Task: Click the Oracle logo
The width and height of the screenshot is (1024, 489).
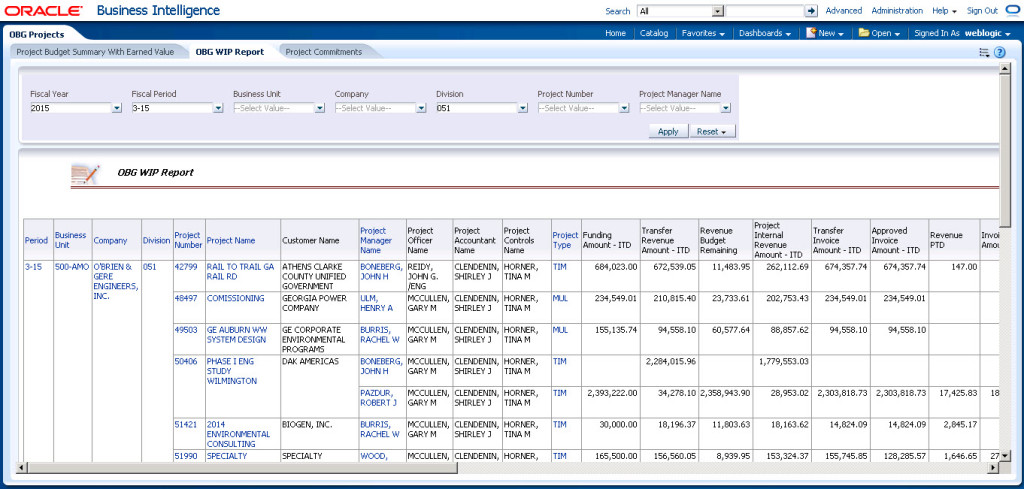Action: coord(44,11)
